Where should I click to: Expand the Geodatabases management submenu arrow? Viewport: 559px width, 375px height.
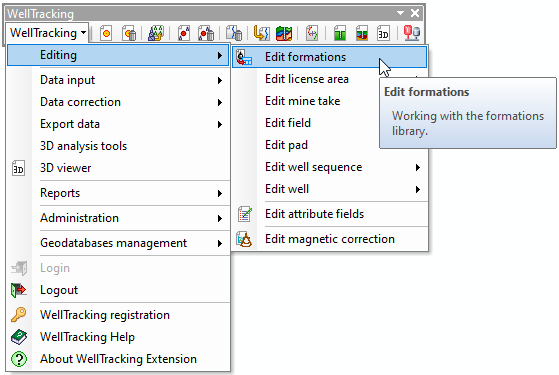pos(220,243)
